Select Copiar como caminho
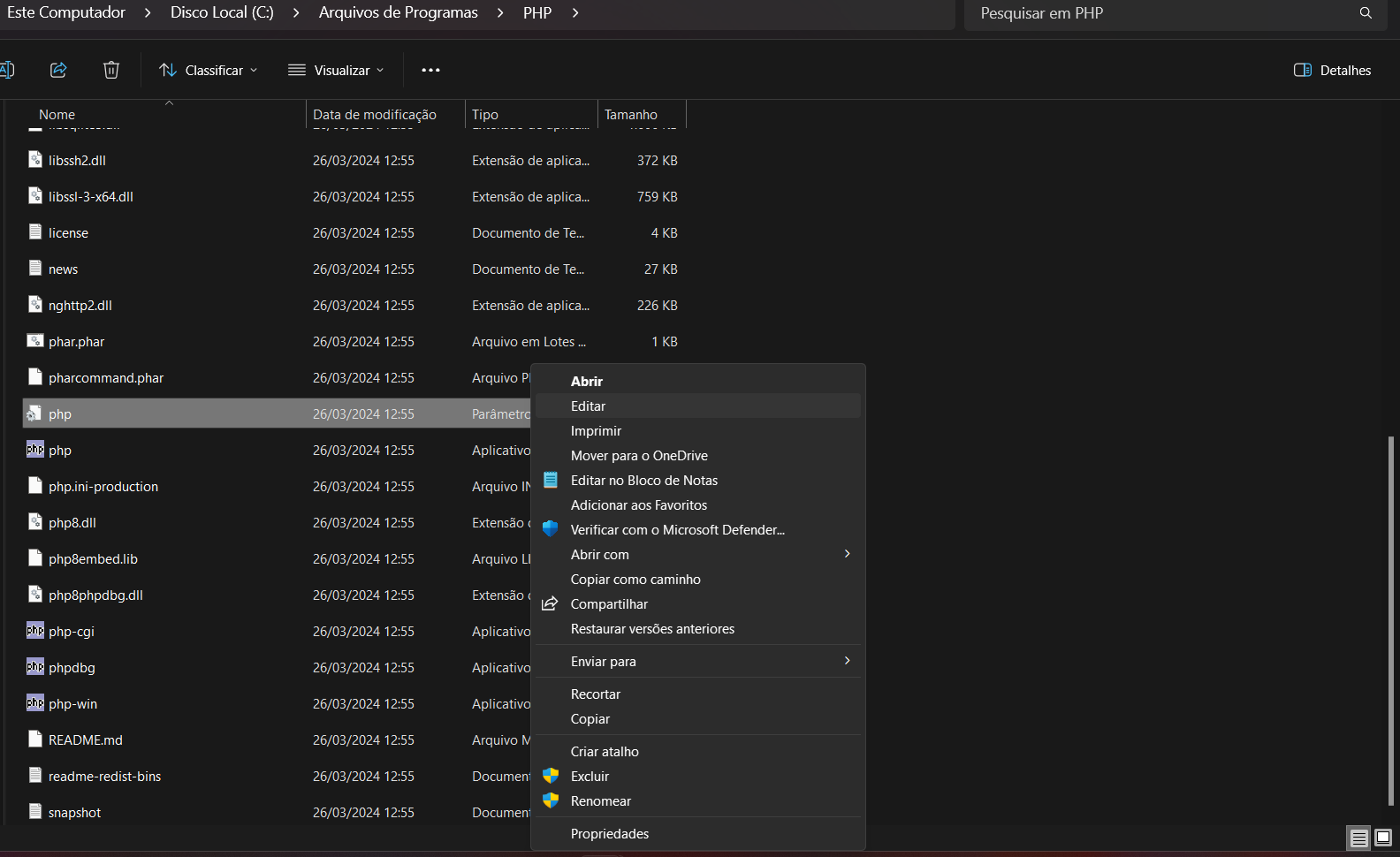The image size is (1400, 857). tap(698, 579)
